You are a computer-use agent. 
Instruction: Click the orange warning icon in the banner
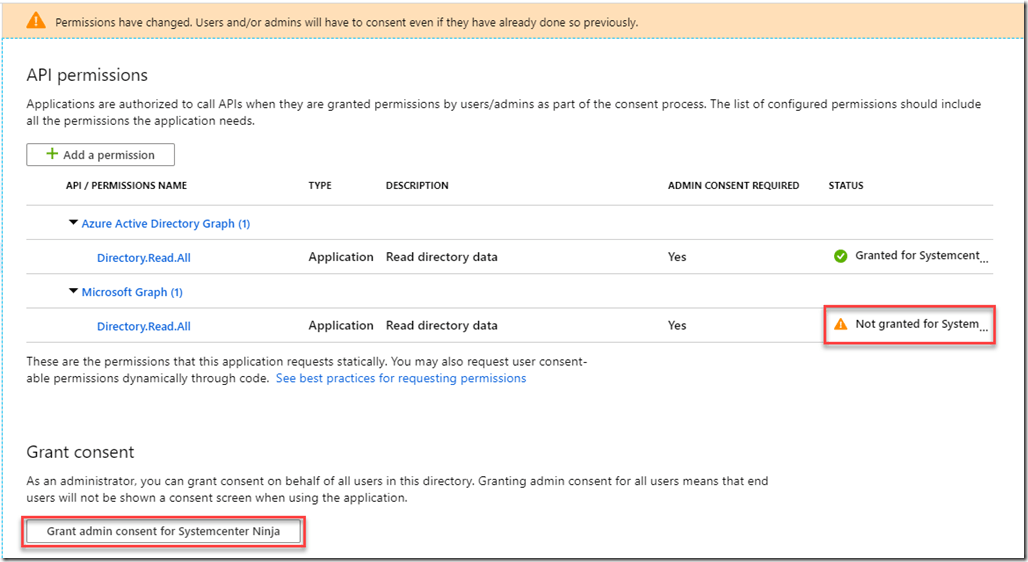(x=36, y=21)
